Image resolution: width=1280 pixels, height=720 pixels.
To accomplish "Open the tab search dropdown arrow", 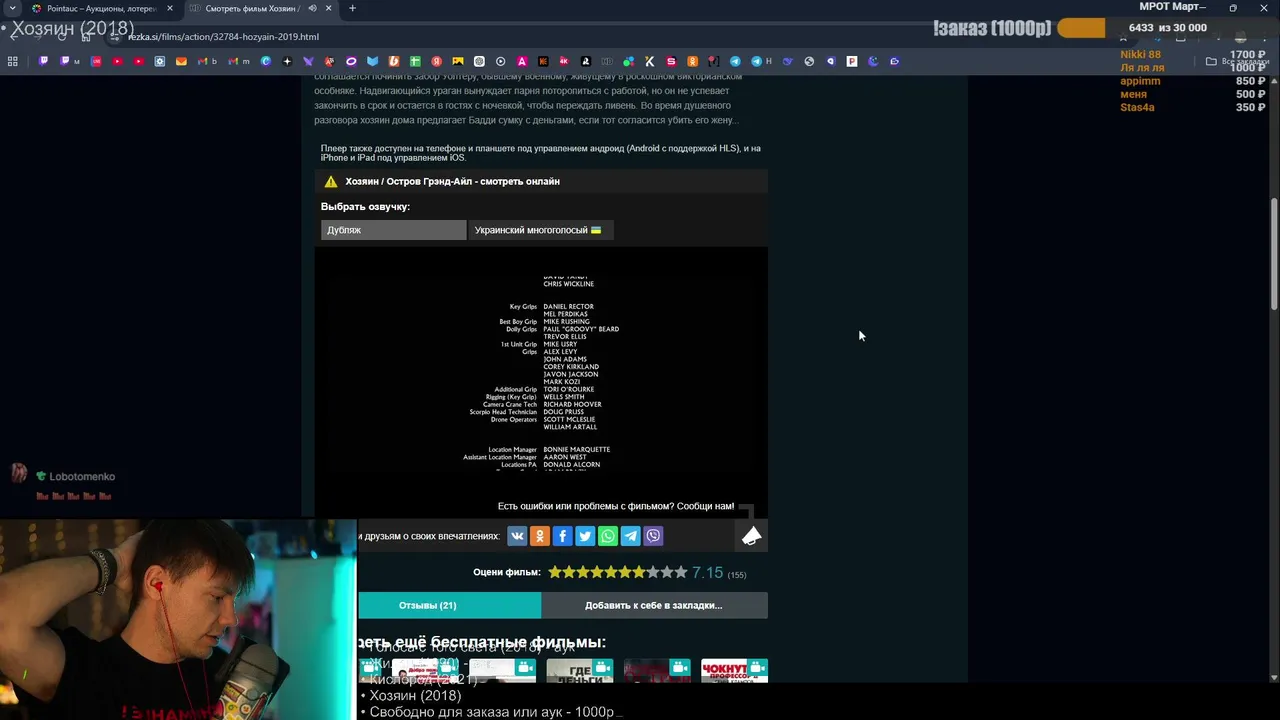I will pos(11,8).
